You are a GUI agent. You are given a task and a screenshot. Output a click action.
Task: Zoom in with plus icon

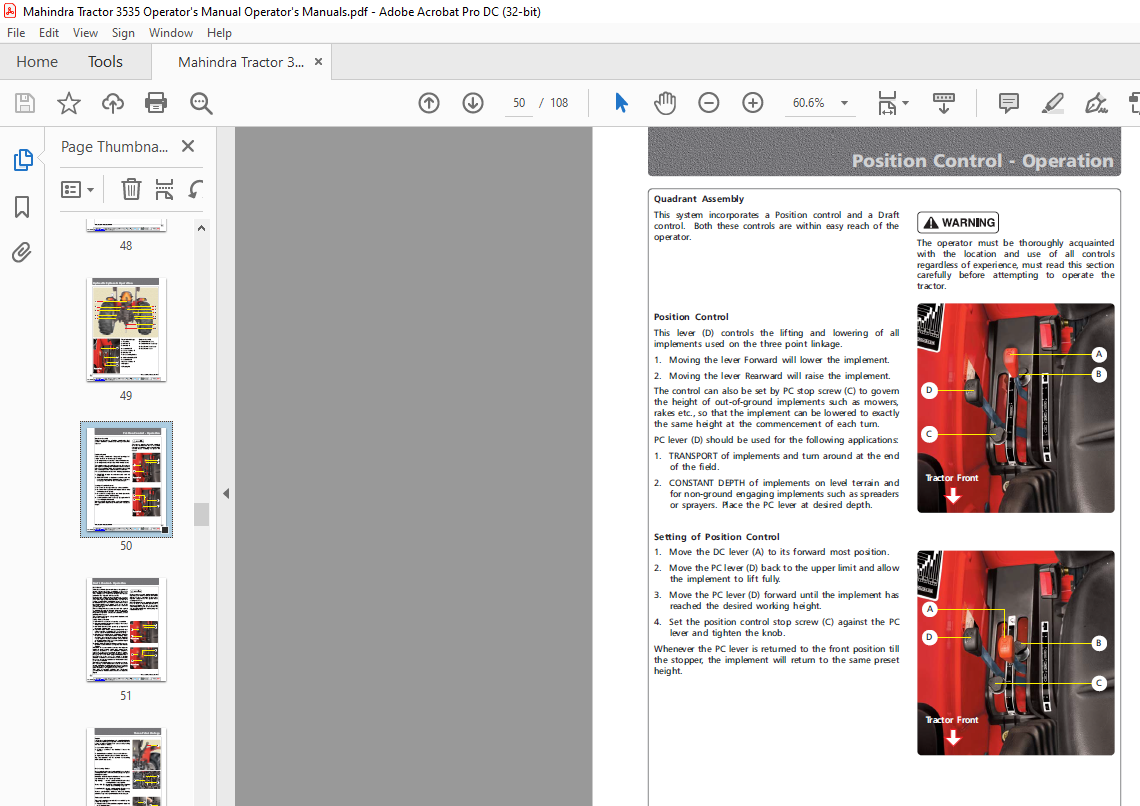752,103
